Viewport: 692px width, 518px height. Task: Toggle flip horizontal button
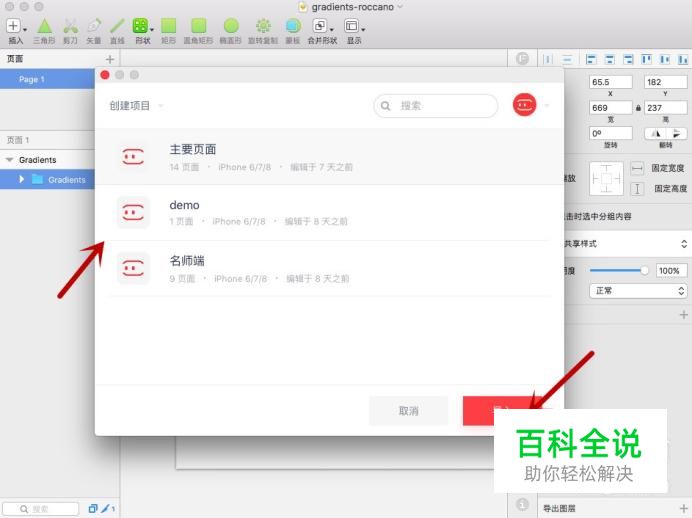click(655, 133)
